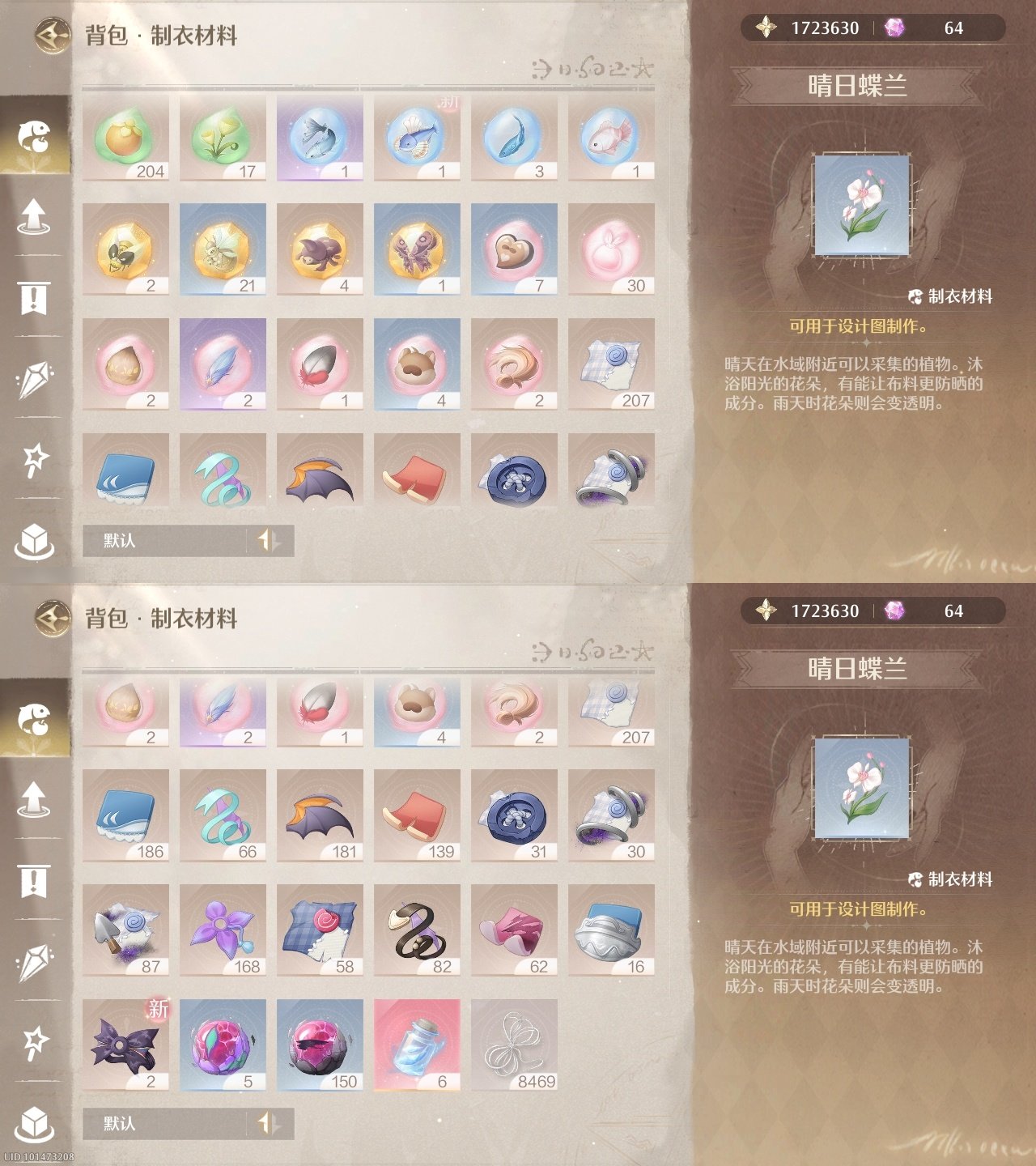This screenshot has width=1036, height=1166.
Task: Select the butterfly insect item in amber
Action: tap(417, 249)
